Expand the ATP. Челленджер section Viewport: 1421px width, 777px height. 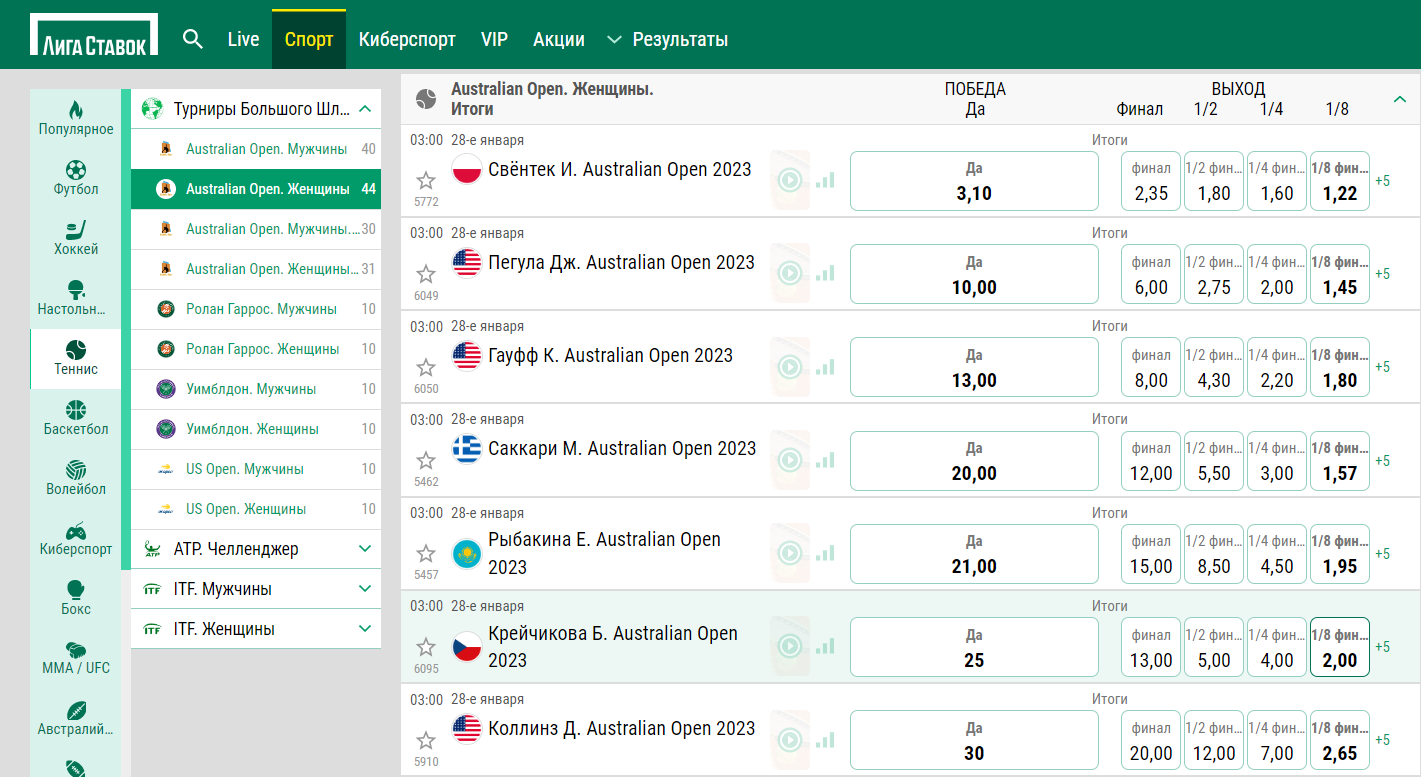[365, 549]
